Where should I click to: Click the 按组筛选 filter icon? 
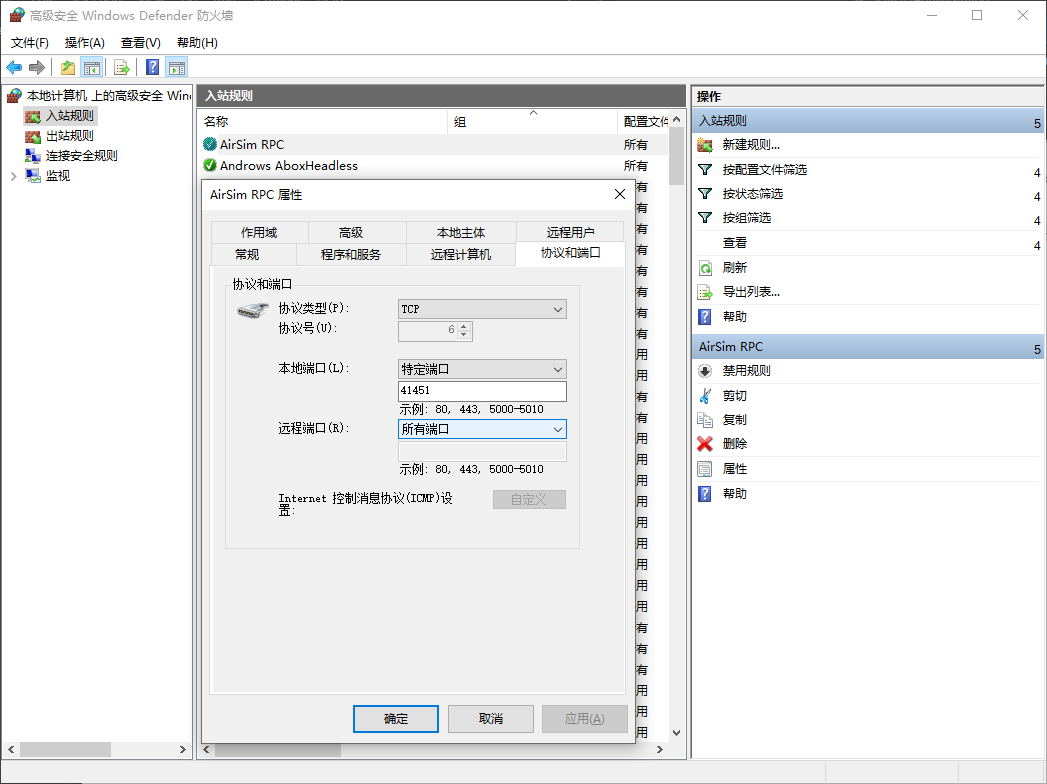[x=704, y=218]
